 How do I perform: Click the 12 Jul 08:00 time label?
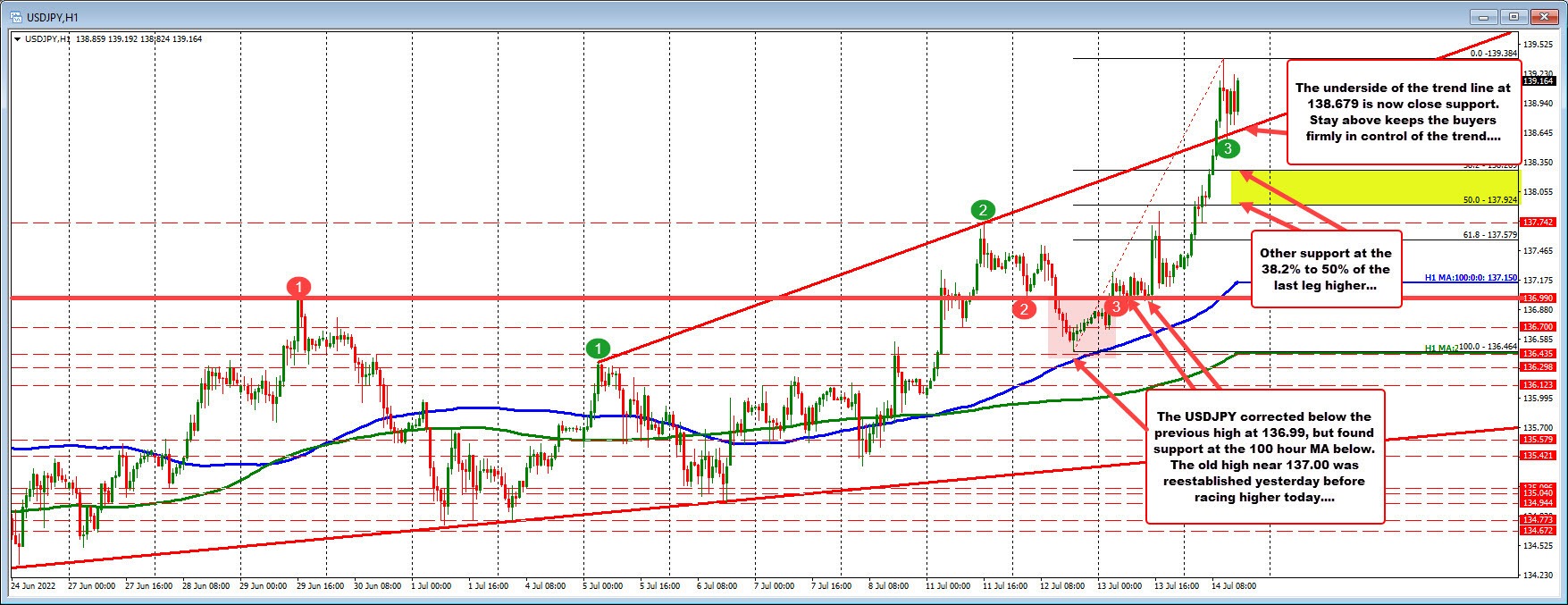tap(1062, 586)
